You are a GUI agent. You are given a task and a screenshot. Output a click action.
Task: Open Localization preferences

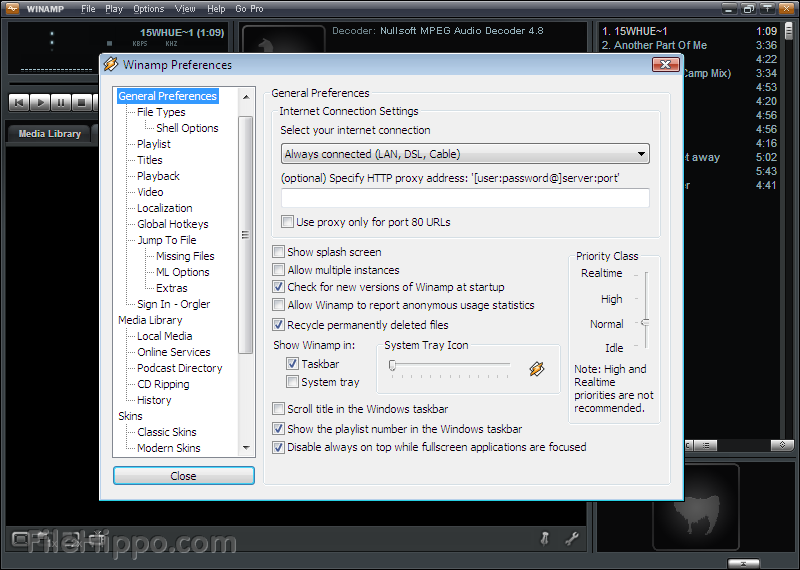tap(165, 208)
